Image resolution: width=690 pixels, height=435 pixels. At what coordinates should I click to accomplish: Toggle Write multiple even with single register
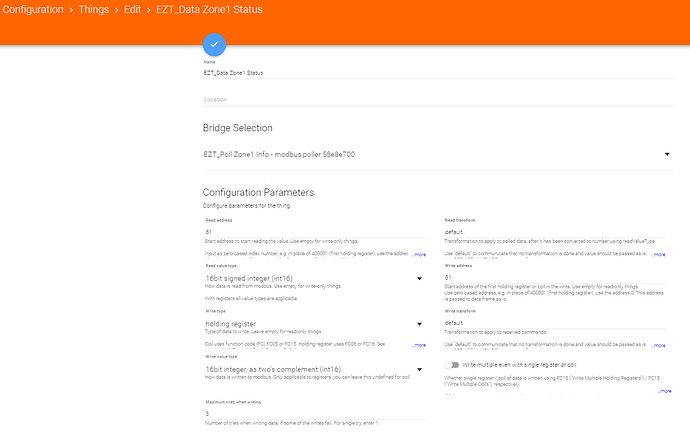[453, 365]
